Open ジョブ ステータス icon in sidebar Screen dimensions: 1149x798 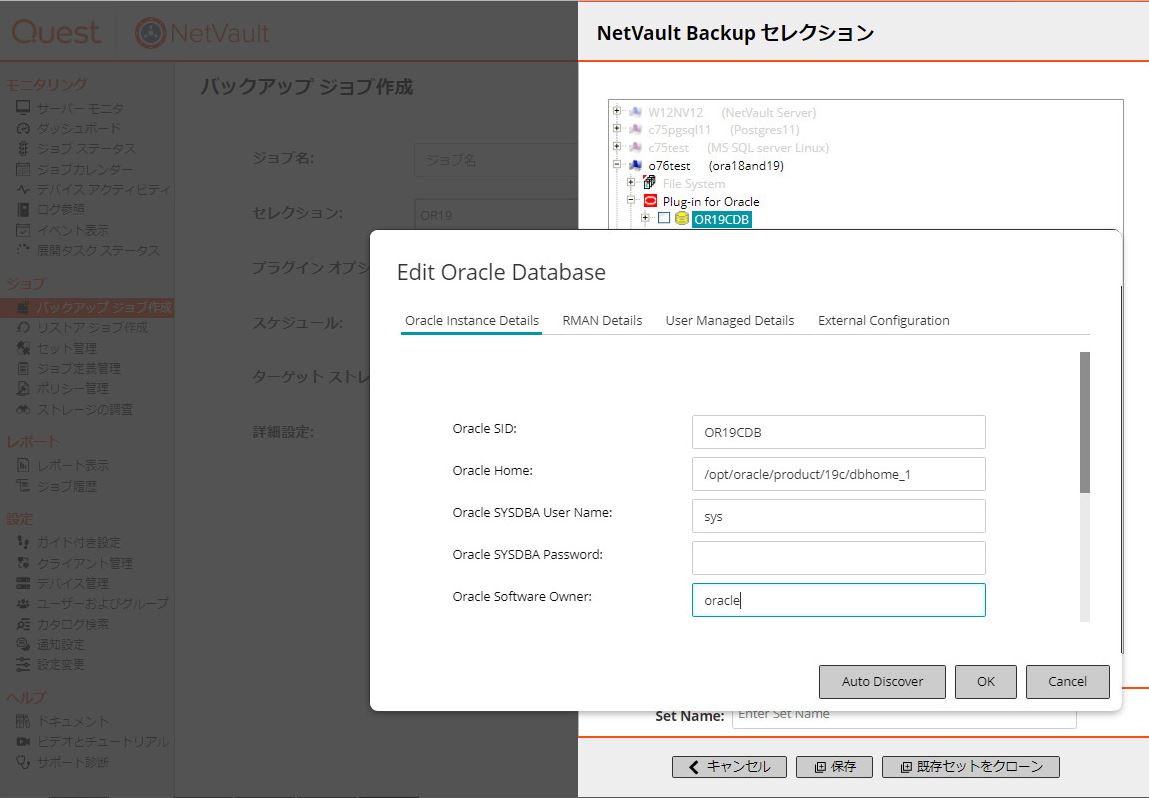pyautogui.click(x=23, y=149)
